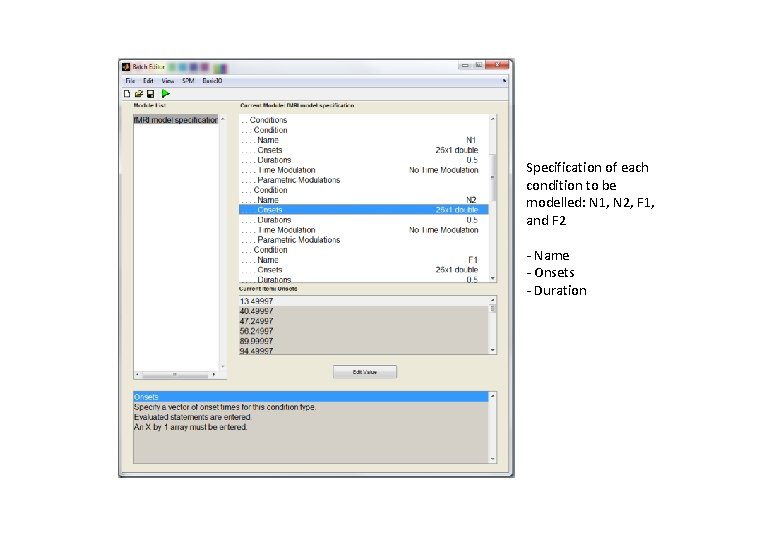Screen dimensions: 780x540
Task: Select onset value 56.24997 in the list
Action: click(364, 331)
